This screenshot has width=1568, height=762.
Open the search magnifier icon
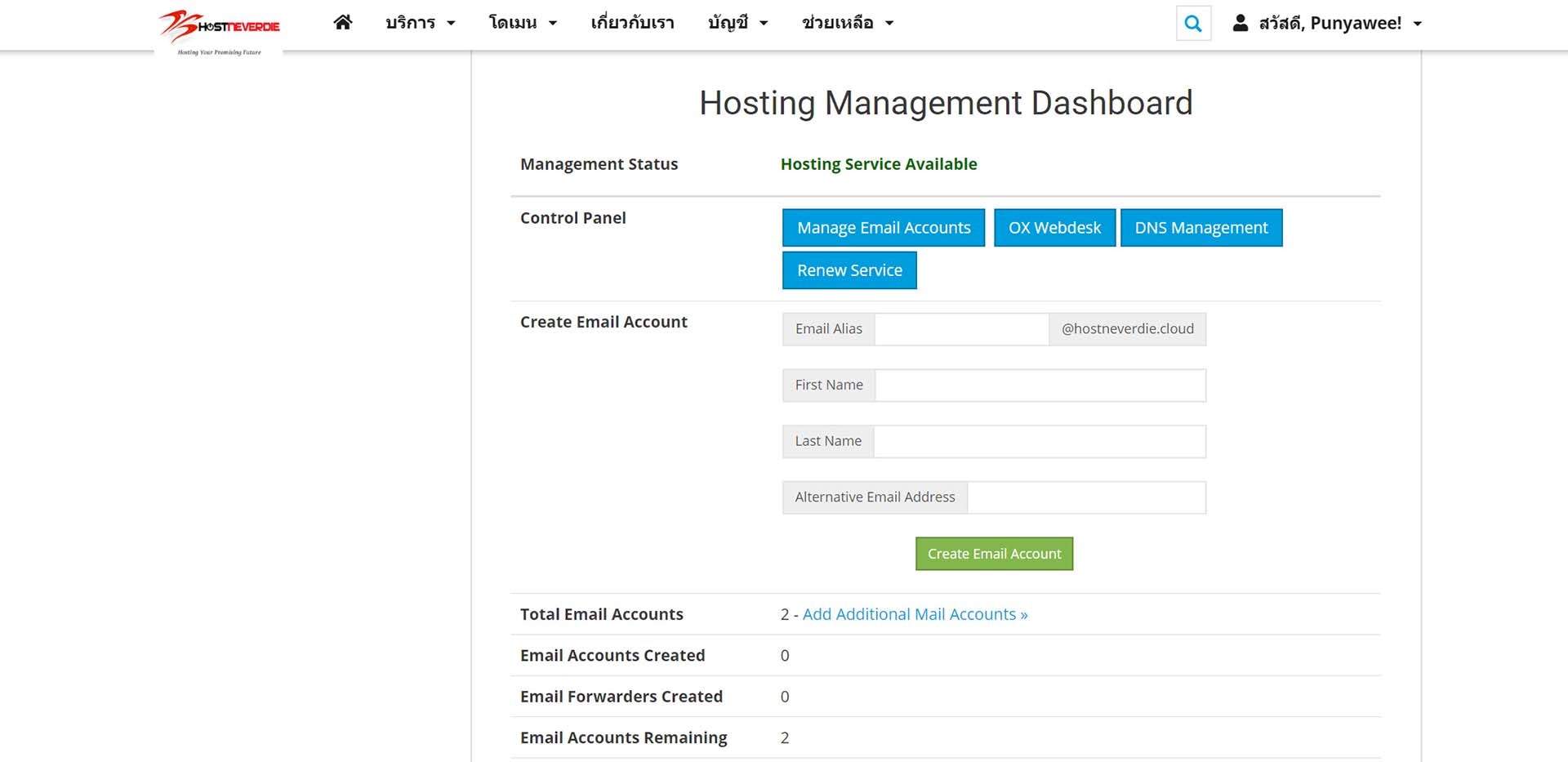pos(1193,24)
